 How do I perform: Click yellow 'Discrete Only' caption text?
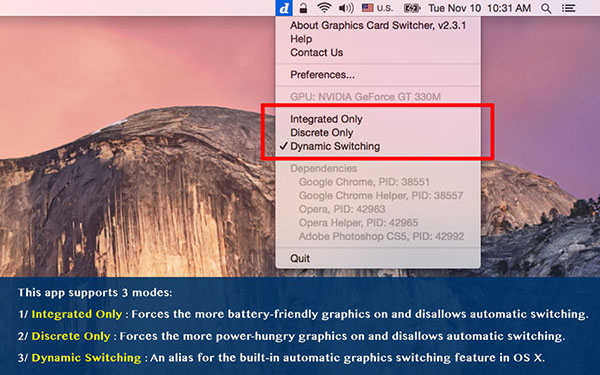[71, 336]
